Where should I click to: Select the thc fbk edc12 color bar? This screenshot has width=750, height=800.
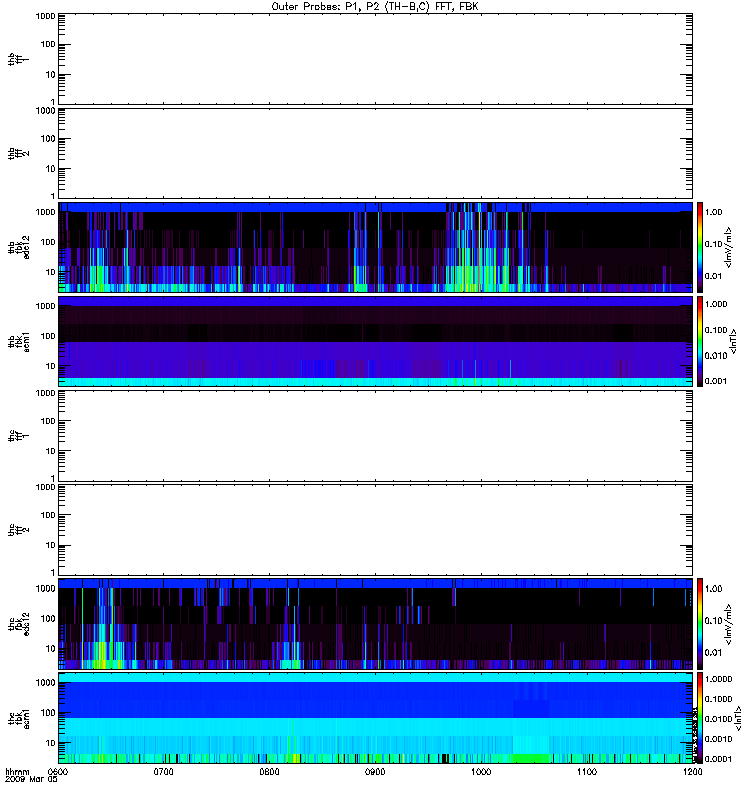pyautogui.click(x=699, y=623)
